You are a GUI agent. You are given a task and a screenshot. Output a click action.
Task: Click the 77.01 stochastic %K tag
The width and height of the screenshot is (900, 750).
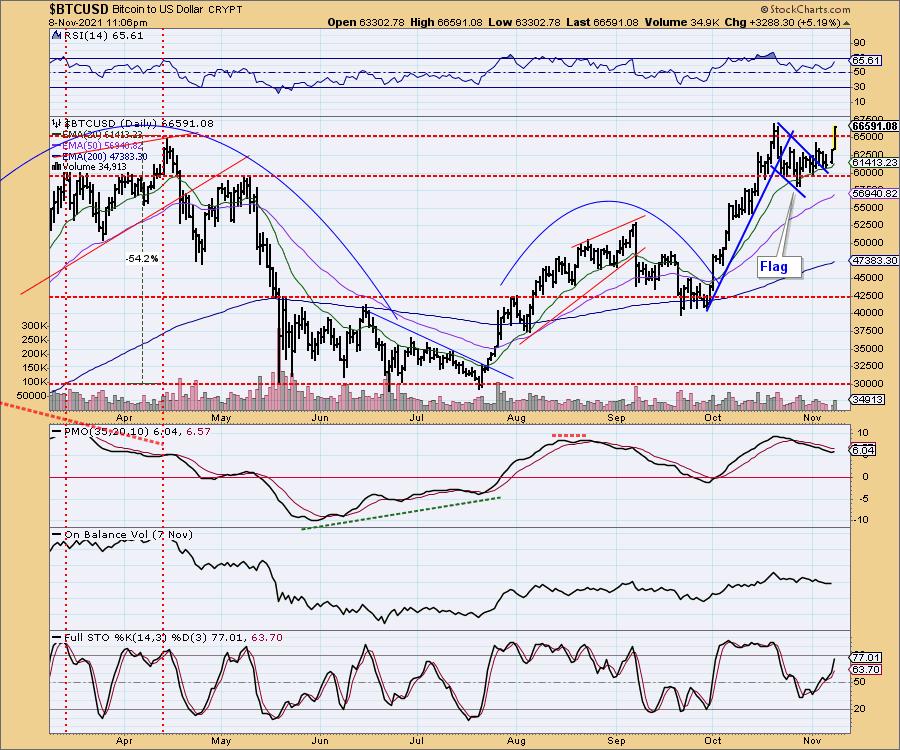pos(866,658)
